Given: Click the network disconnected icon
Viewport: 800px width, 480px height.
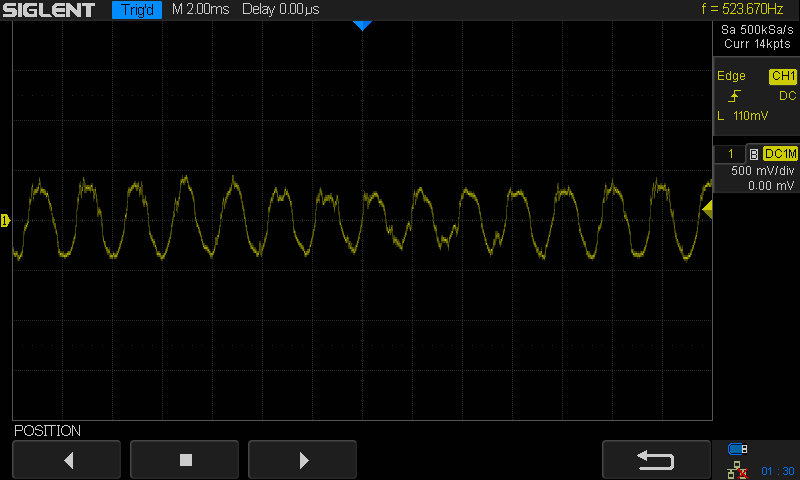Looking at the screenshot, I should [737, 470].
